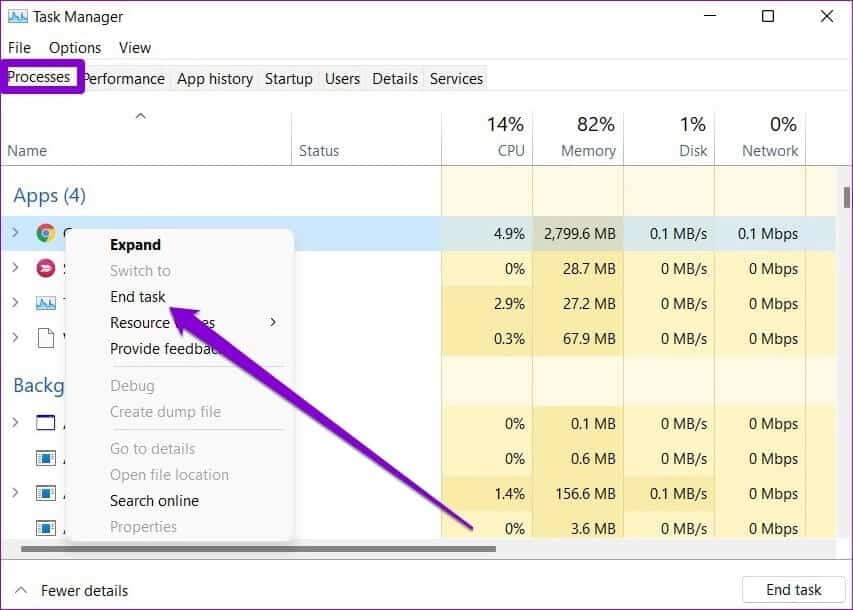Viewport: 853px width, 610px height.
Task: Open the Resource values submenu arrow
Action: (x=273, y=322)
